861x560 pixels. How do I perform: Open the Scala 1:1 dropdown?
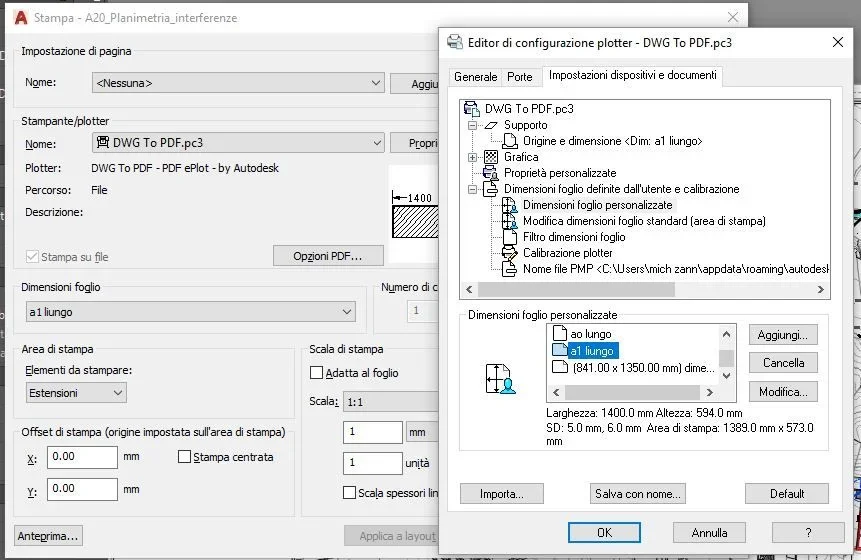(x=391, y=402)
